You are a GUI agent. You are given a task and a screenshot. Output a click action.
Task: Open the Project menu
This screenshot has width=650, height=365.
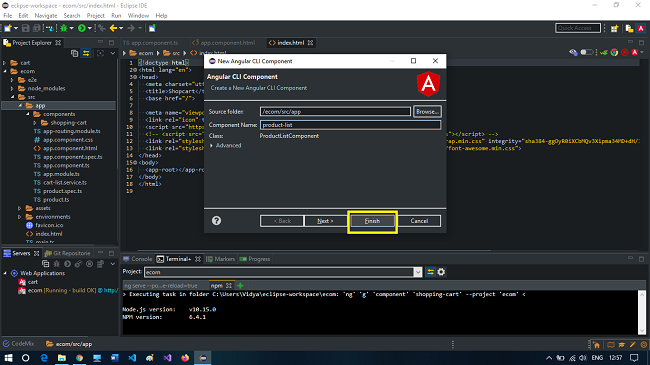95,16
